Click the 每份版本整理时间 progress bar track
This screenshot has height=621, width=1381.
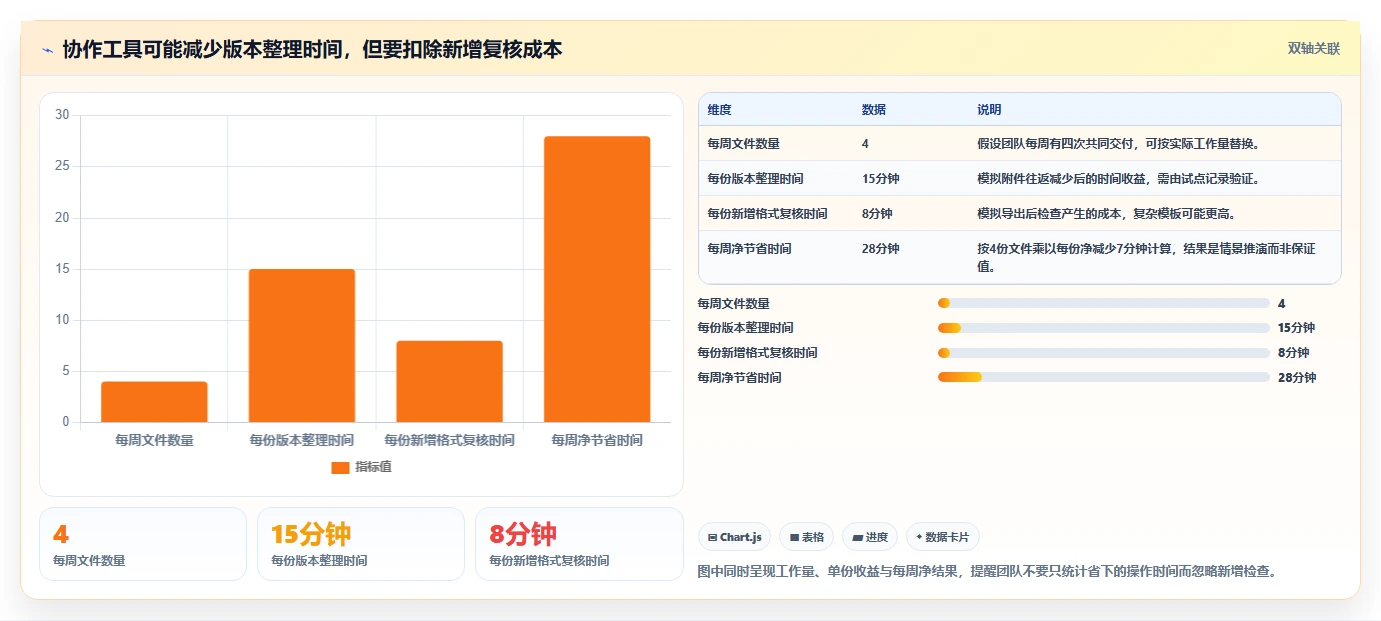coord(1104,328)
